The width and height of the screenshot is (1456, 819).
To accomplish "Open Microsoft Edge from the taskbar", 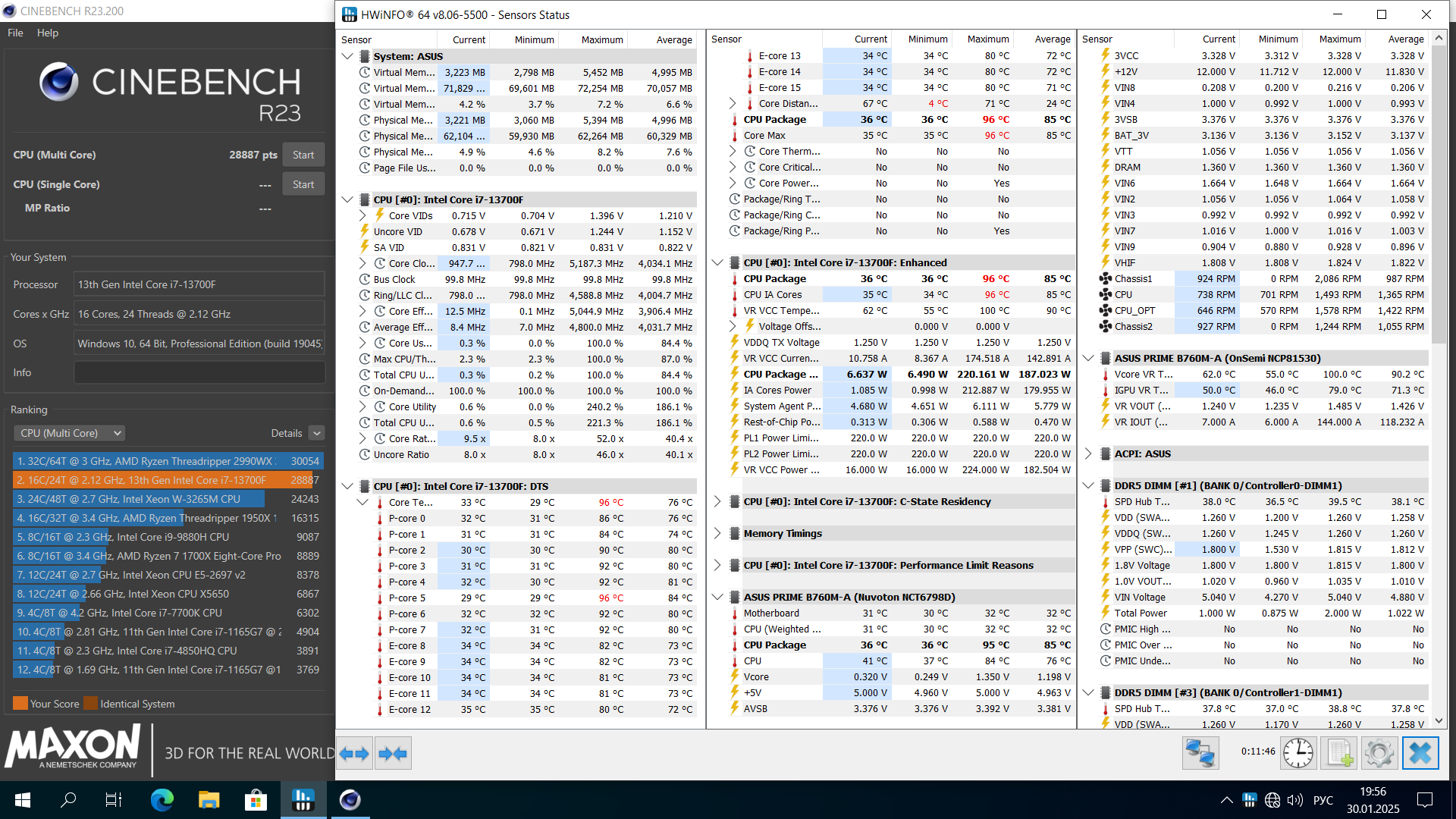I will coord(162,800).
